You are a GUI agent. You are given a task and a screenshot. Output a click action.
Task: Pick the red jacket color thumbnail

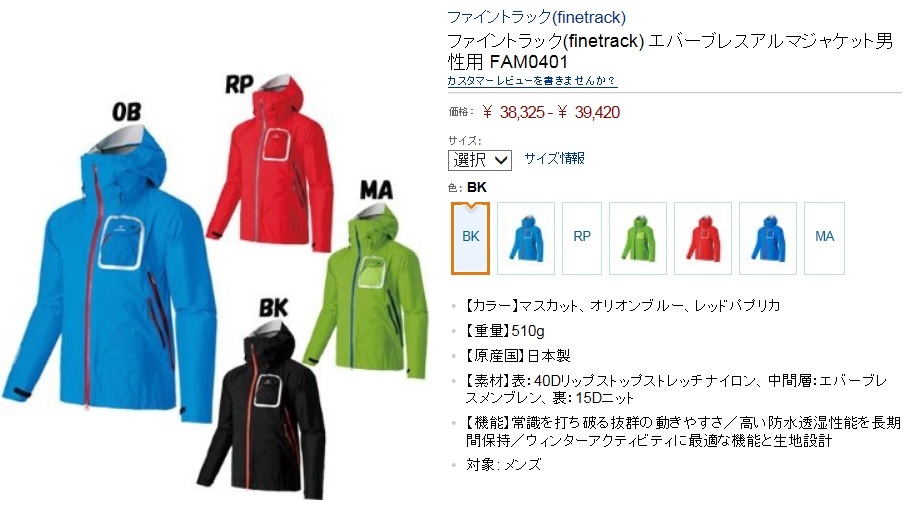click(703, 238)
